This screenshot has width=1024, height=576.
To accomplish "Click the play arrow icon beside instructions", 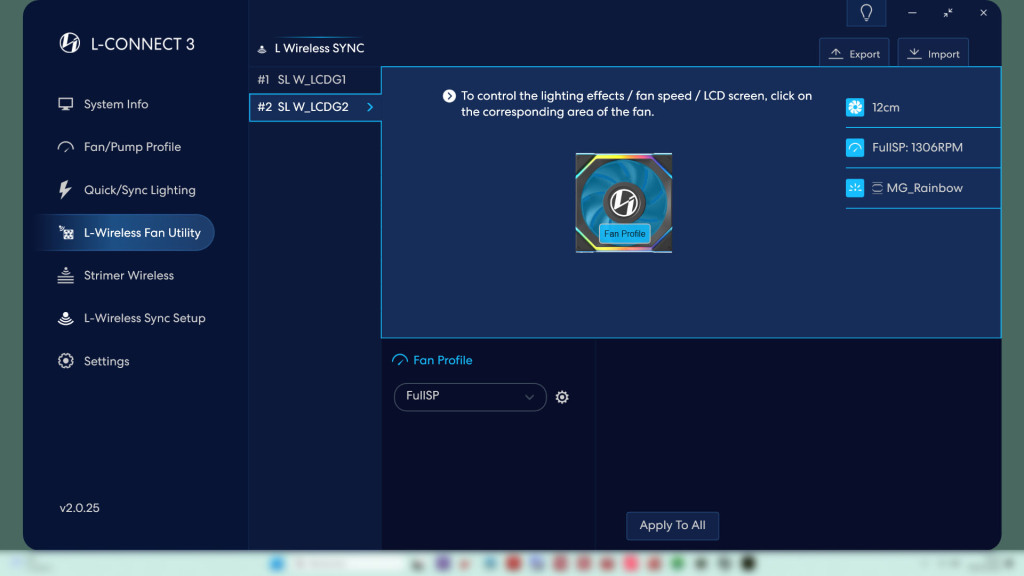I will [x=449, y=96].
